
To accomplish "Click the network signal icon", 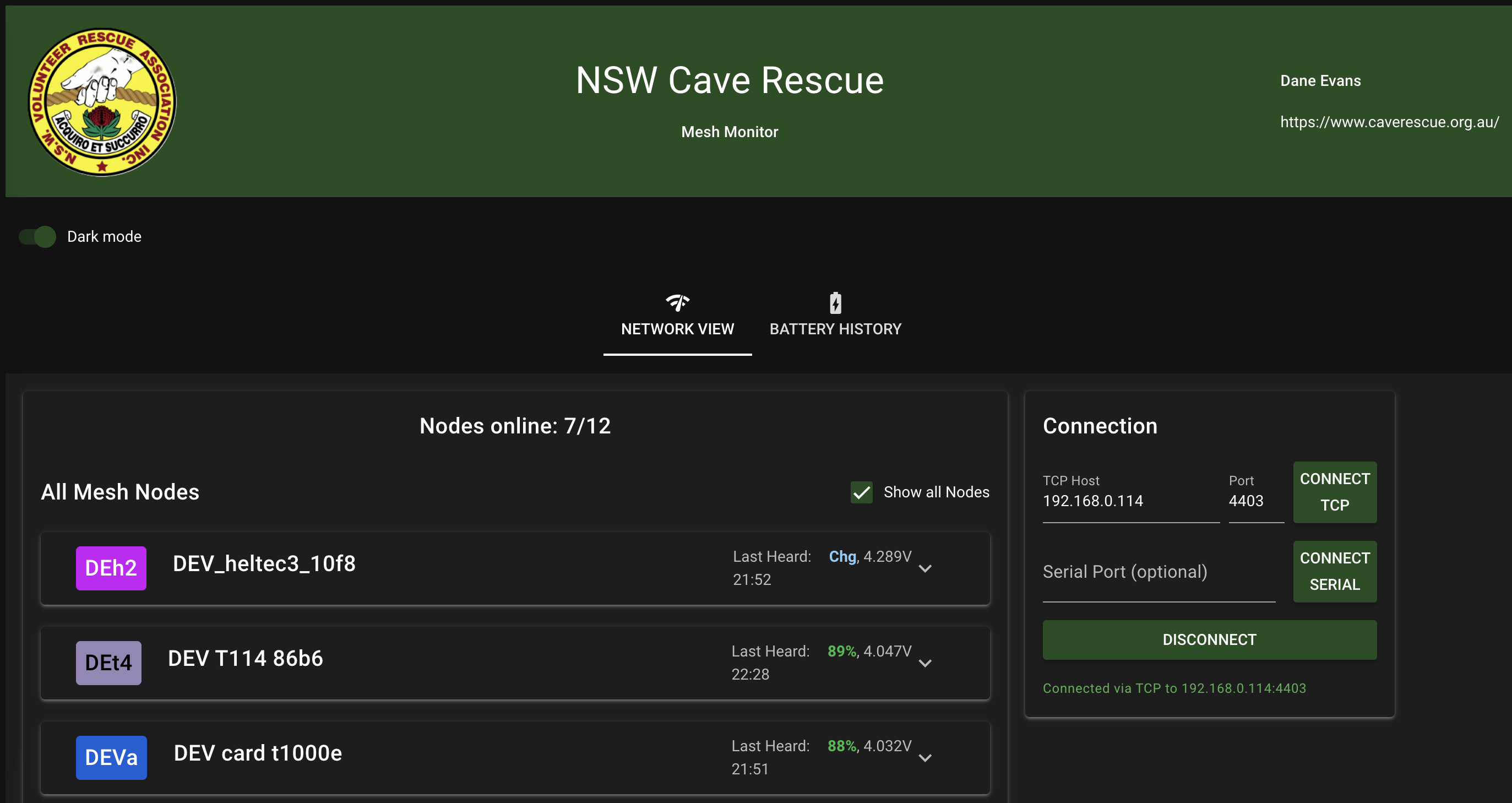I will tap(677, 302).
